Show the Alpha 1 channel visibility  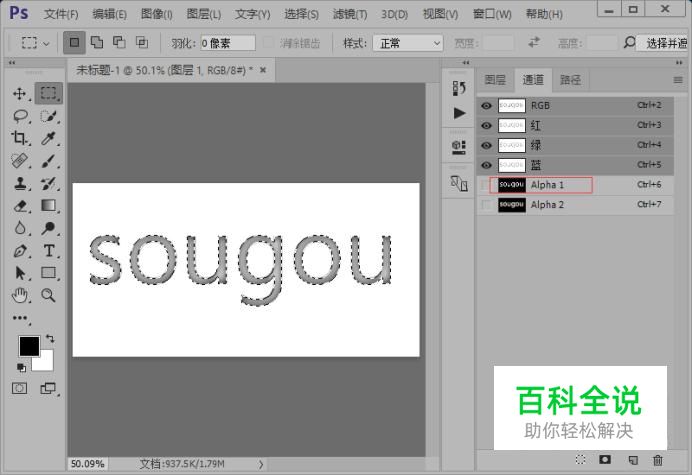point(486,185)
